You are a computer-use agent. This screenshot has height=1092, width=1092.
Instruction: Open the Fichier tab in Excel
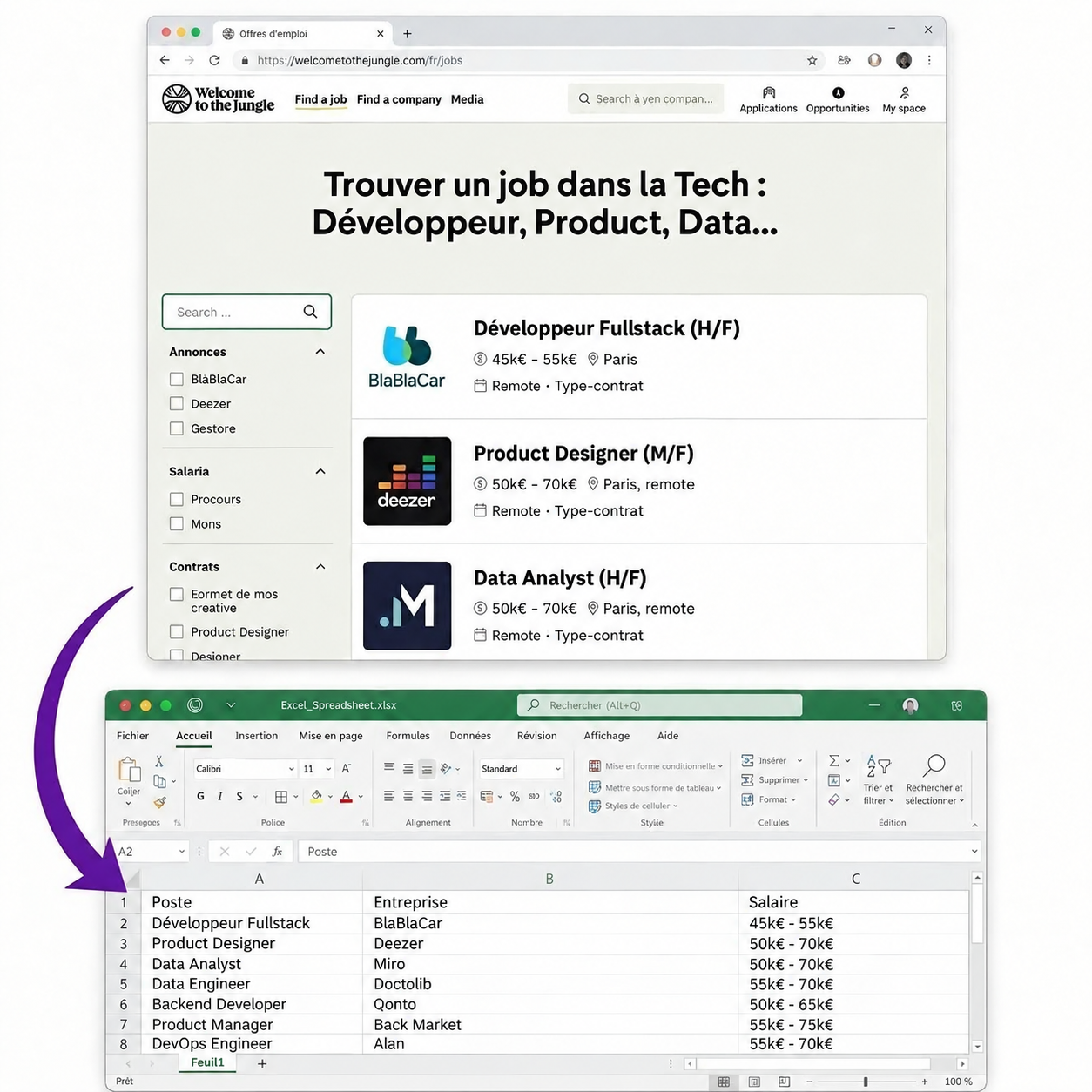[133, 736]
